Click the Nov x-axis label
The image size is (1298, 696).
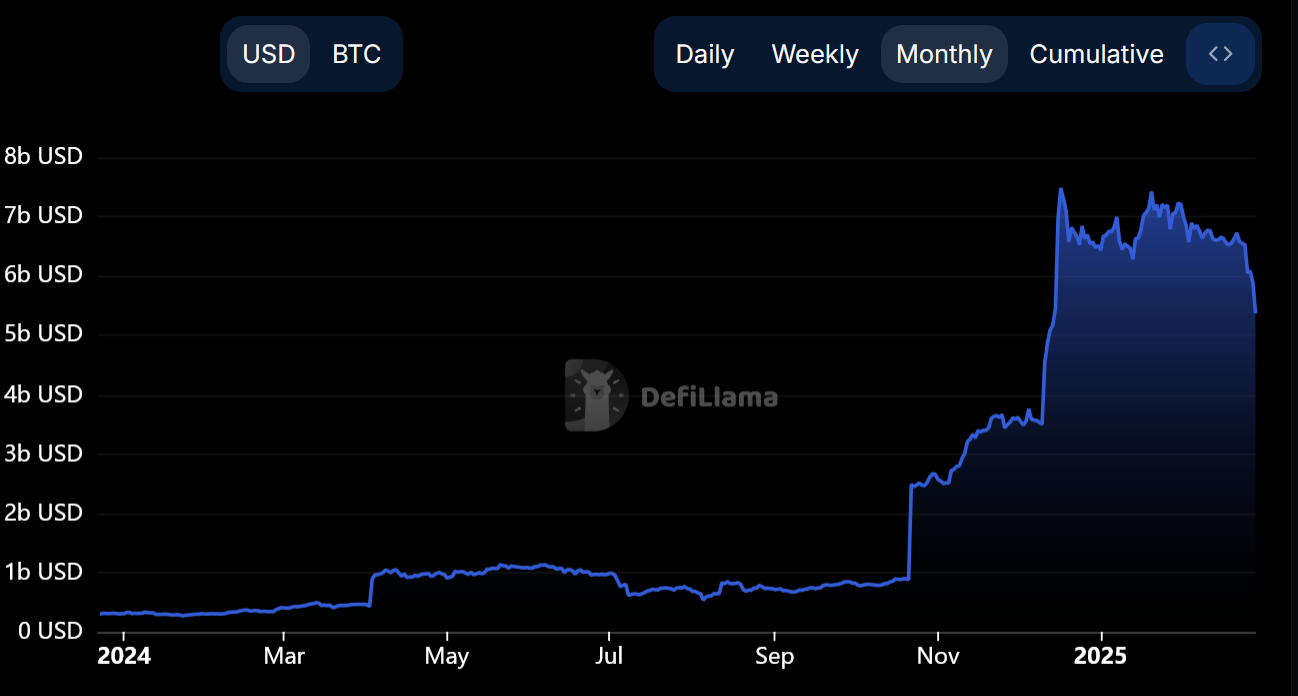(x=938, y=657)
